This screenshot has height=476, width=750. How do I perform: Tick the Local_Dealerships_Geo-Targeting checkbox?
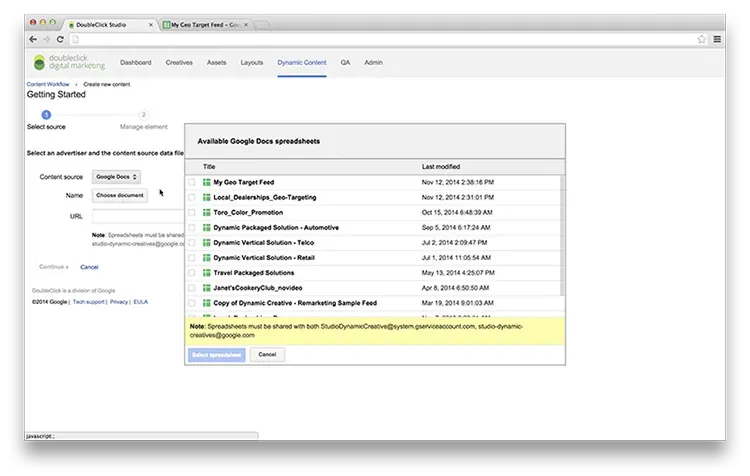(x=193, y=198)
